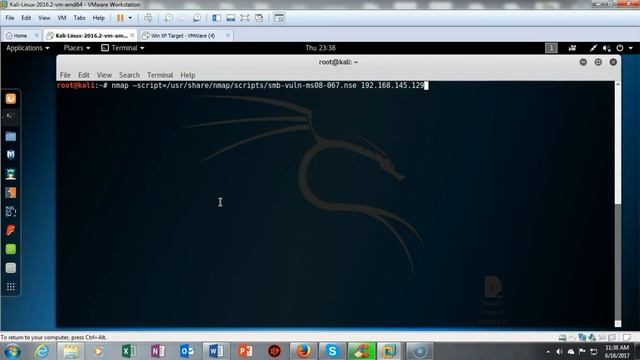Select the Terminal icon in Kali dock

click(x=11, y=117)
